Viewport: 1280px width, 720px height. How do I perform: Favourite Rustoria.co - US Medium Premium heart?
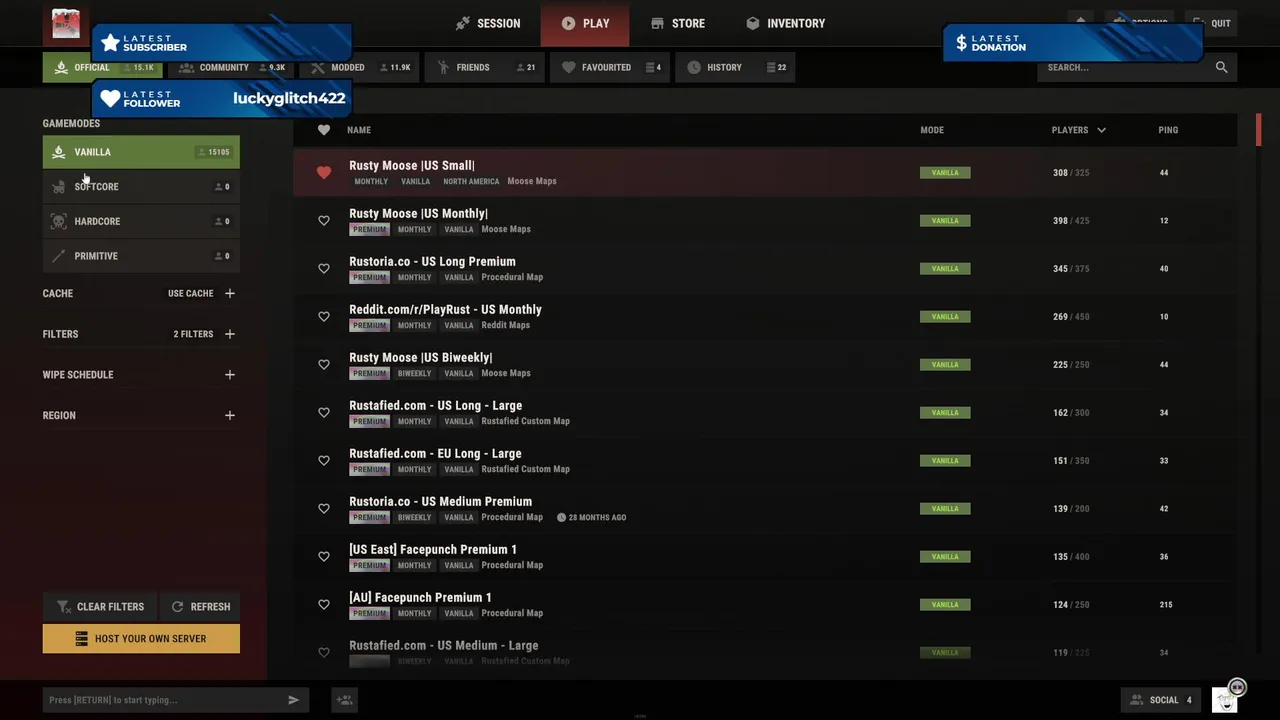coord(324,508)
